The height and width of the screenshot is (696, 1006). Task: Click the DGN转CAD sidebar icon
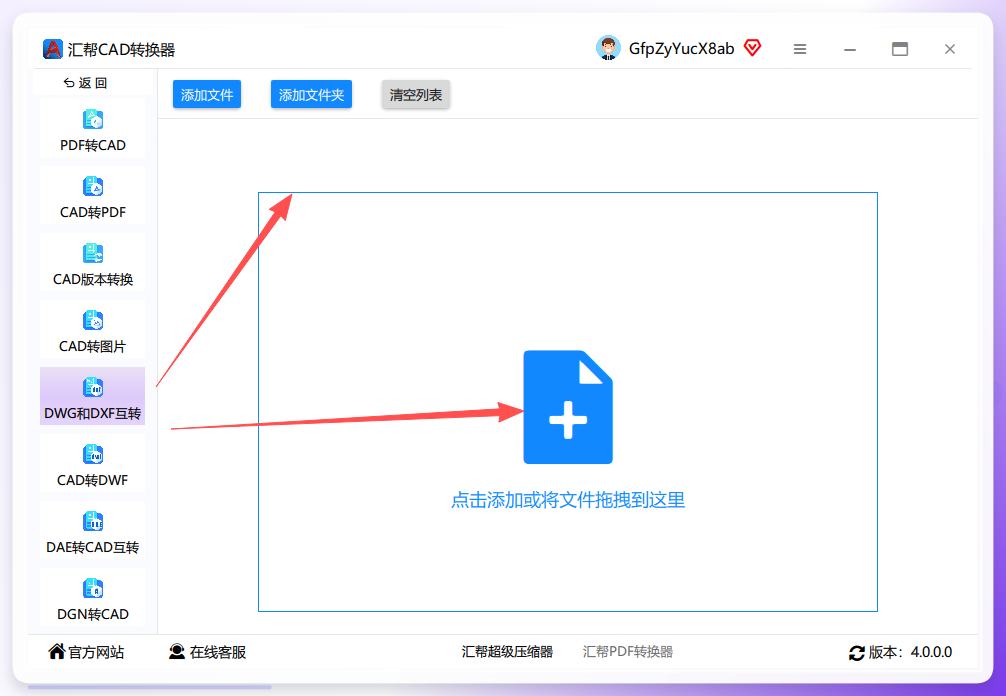(93, 588)
